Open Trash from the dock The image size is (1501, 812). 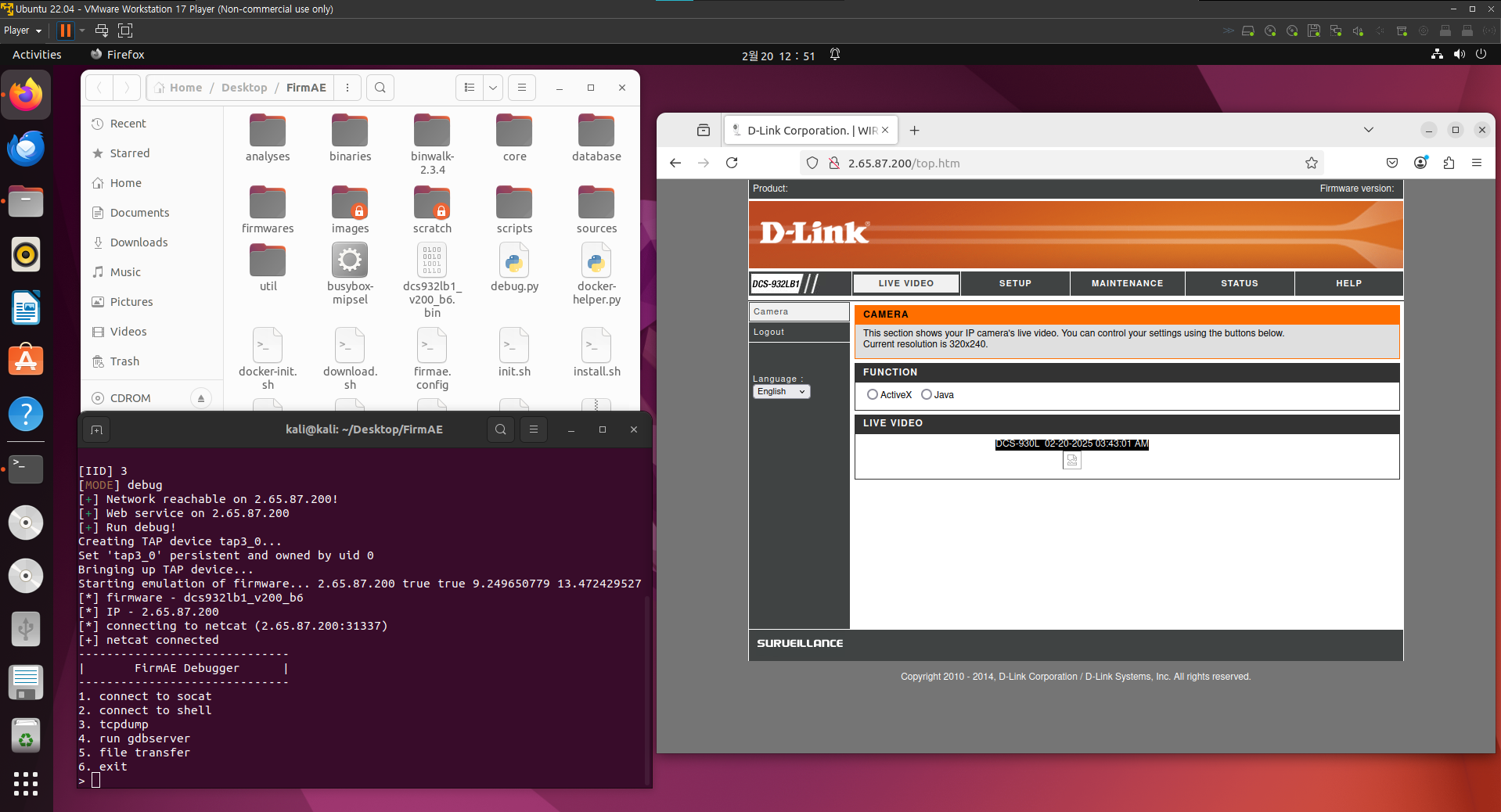tap(26, 736)
